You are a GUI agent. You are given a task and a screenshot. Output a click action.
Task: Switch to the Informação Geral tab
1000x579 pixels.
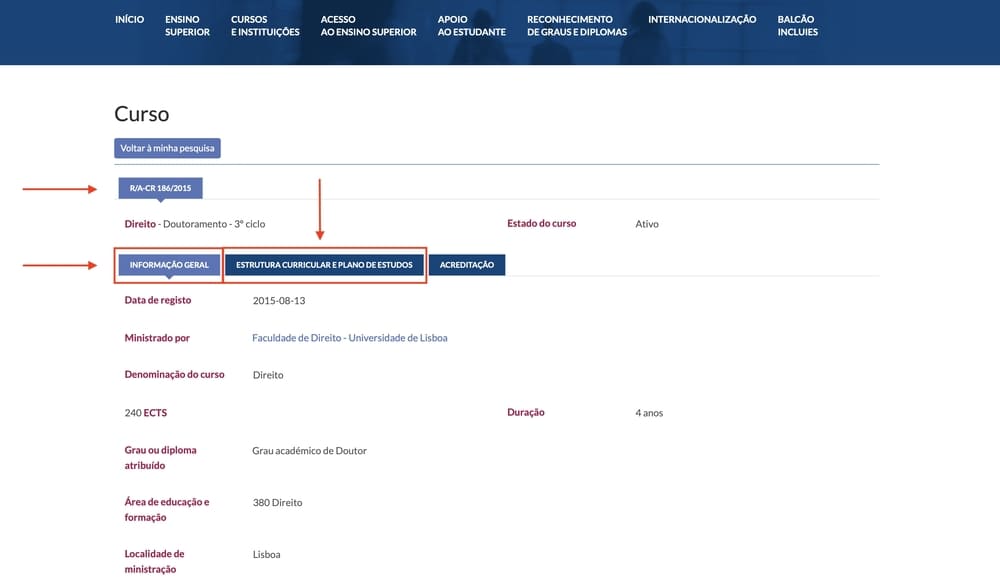point(169,265)
